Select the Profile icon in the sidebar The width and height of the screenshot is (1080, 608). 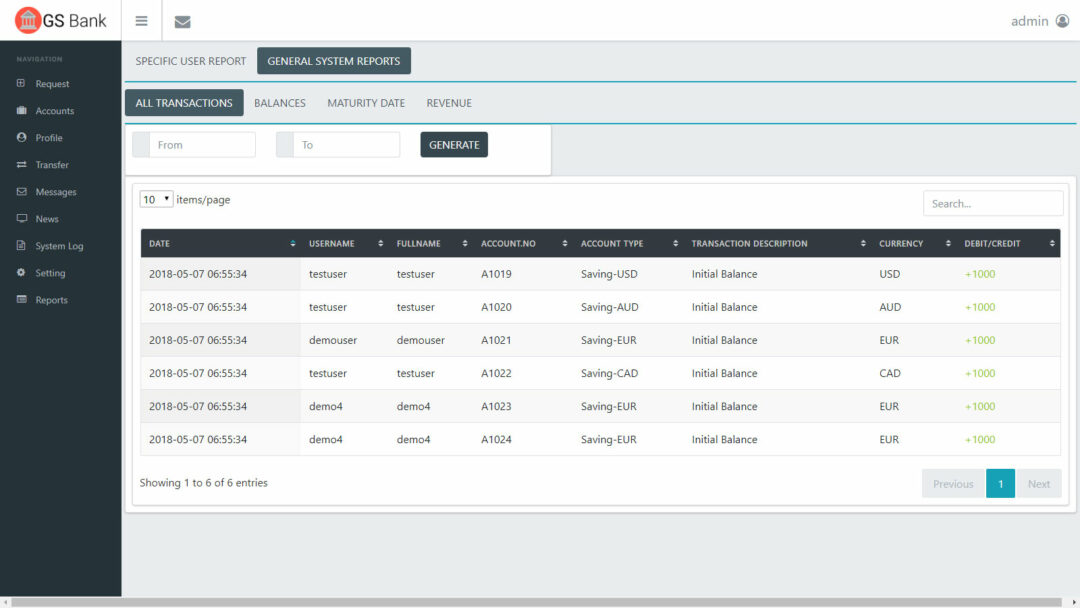click(x=22, y=137)
